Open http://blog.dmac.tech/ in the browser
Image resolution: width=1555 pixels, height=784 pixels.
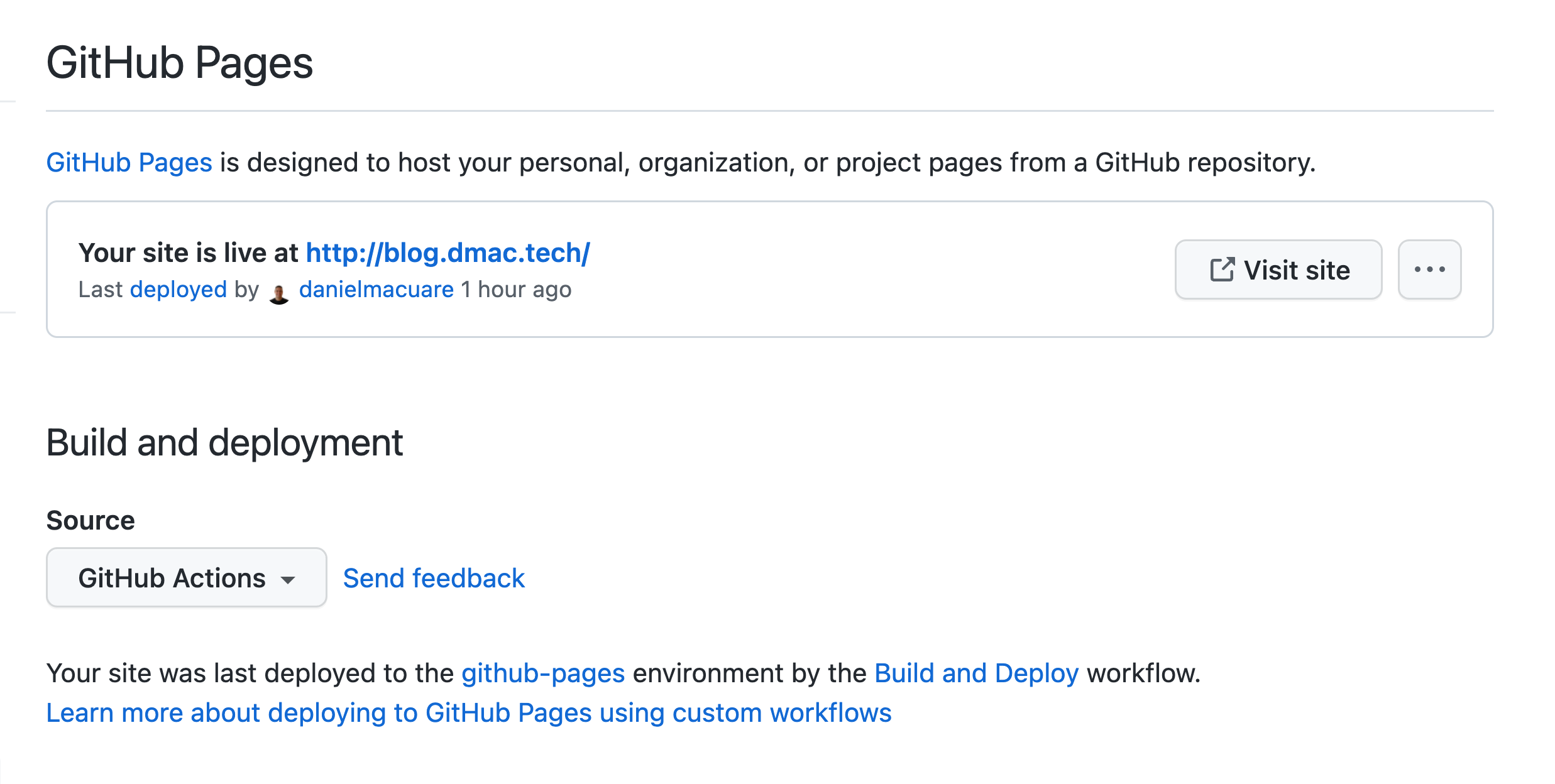click(x=447, y=253)
